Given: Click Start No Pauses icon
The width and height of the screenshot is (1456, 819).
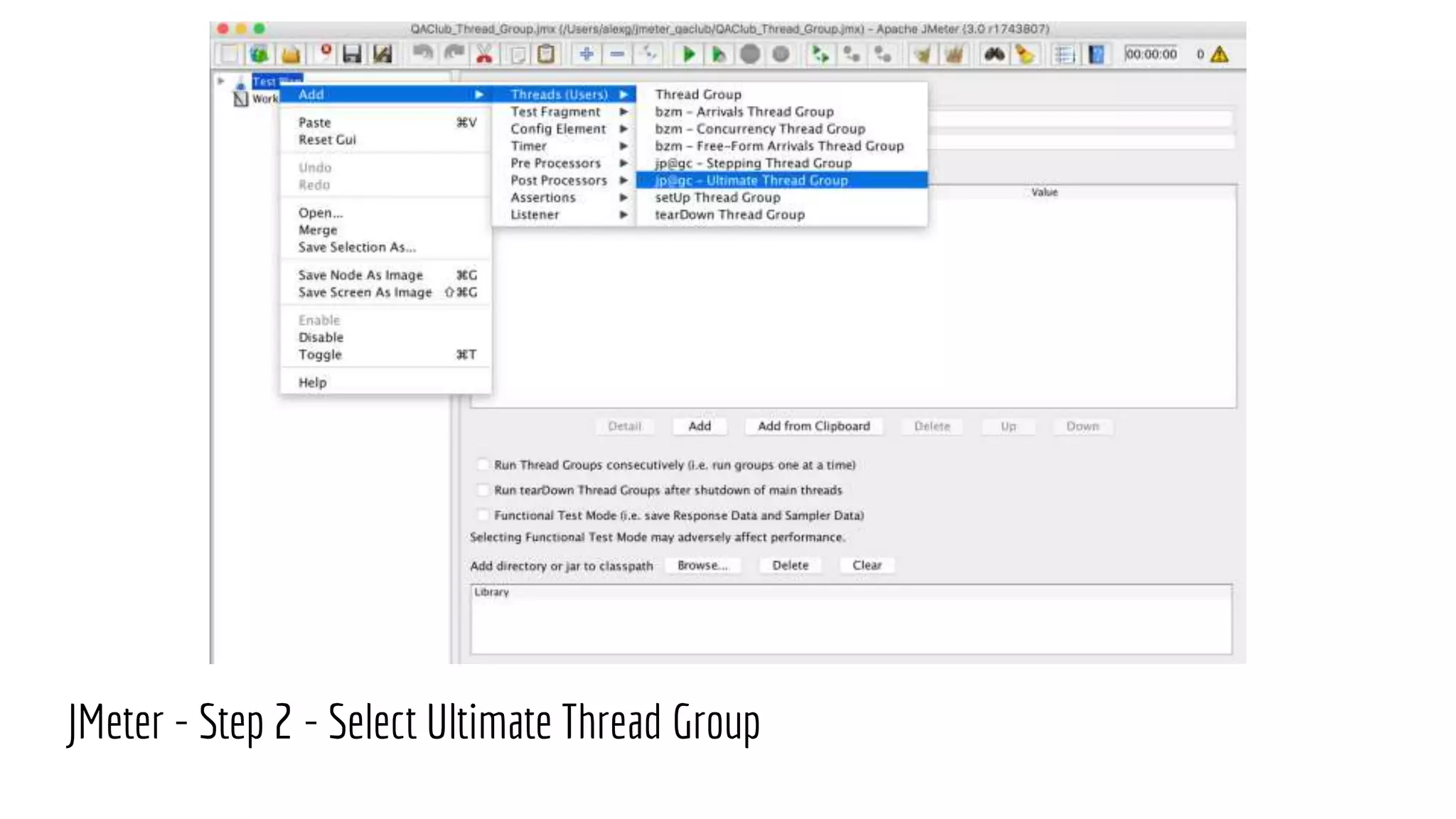Looking at the screenshot, I should click(719, 54).
